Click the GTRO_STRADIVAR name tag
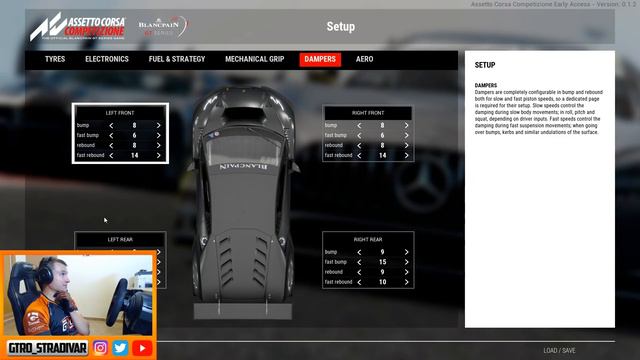The height and width of the screenshot is (360, 640). tap(47, 348)
